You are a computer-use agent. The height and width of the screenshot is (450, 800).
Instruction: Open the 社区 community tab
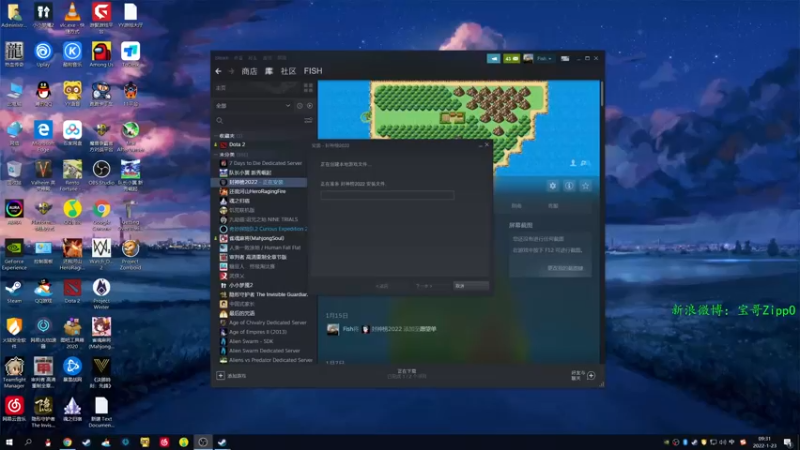[288, 71]
